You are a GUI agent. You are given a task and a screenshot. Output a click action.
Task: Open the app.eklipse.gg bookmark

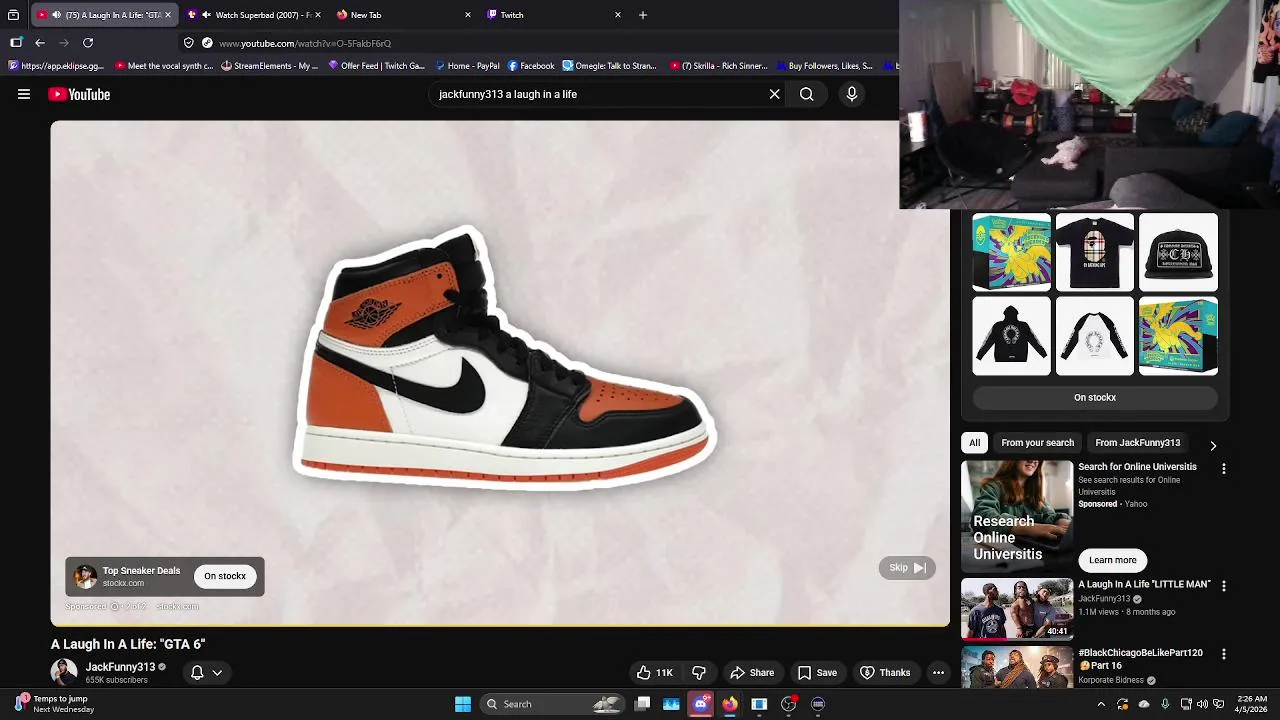[x=56, y=66]
